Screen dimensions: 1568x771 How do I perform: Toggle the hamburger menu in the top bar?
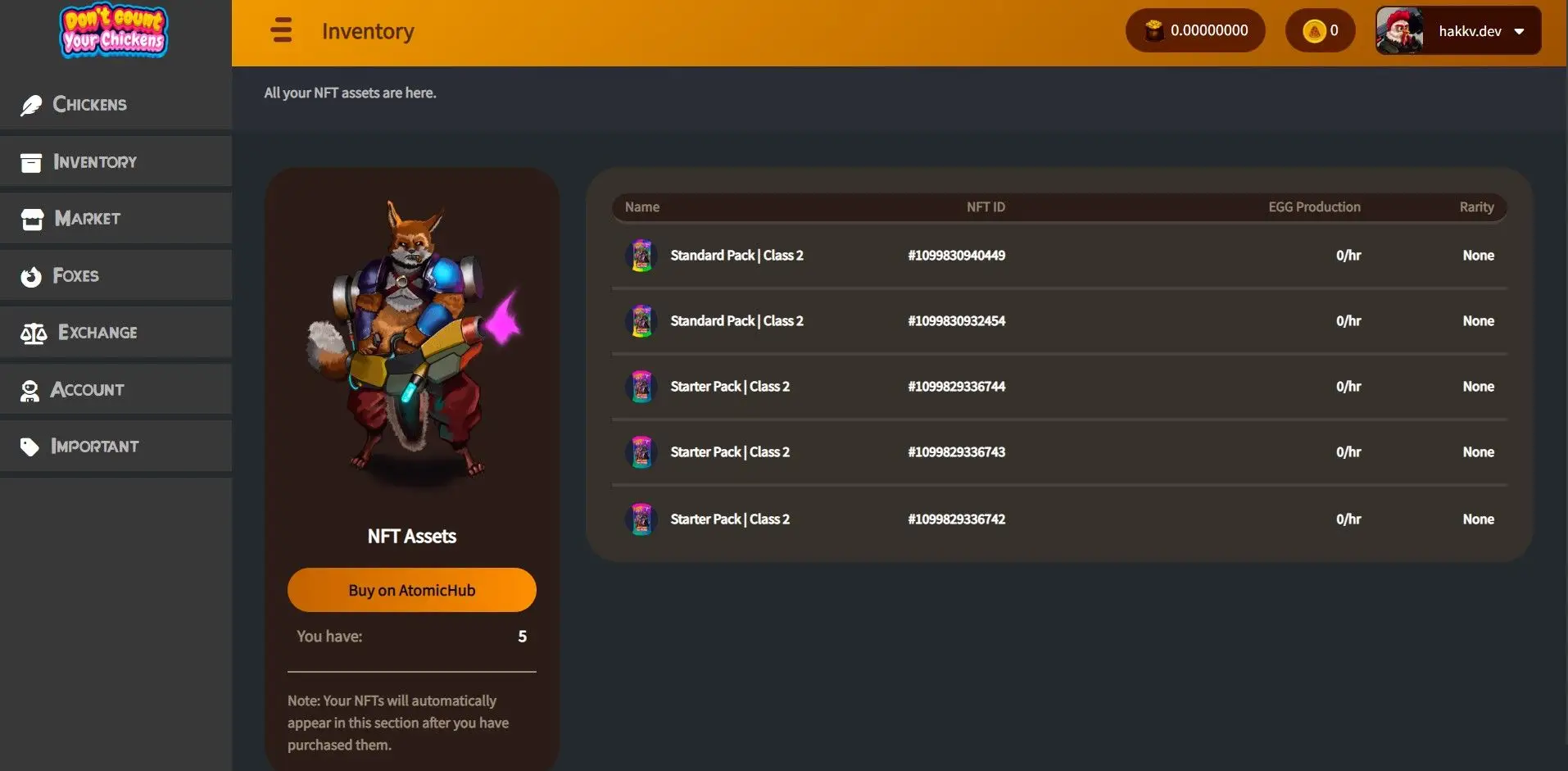(x=282, y=29)
